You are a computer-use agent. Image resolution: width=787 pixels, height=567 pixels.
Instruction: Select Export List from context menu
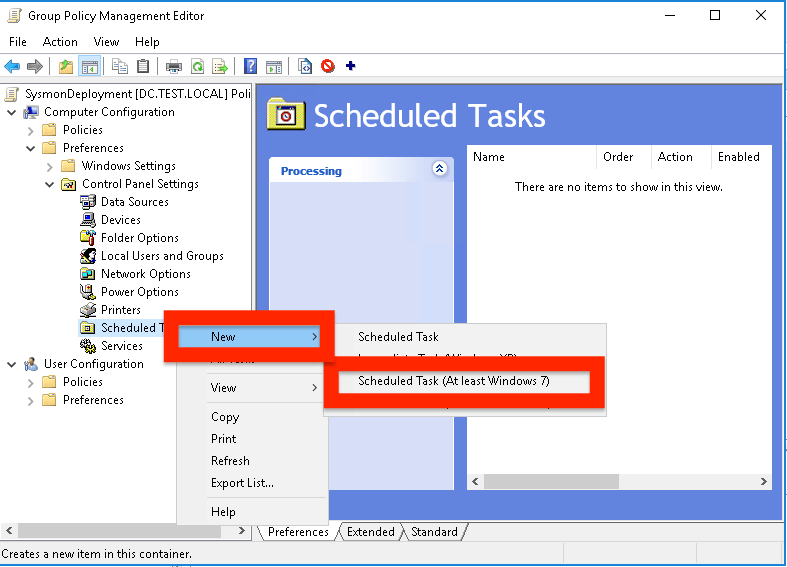(x=242, y=483)
